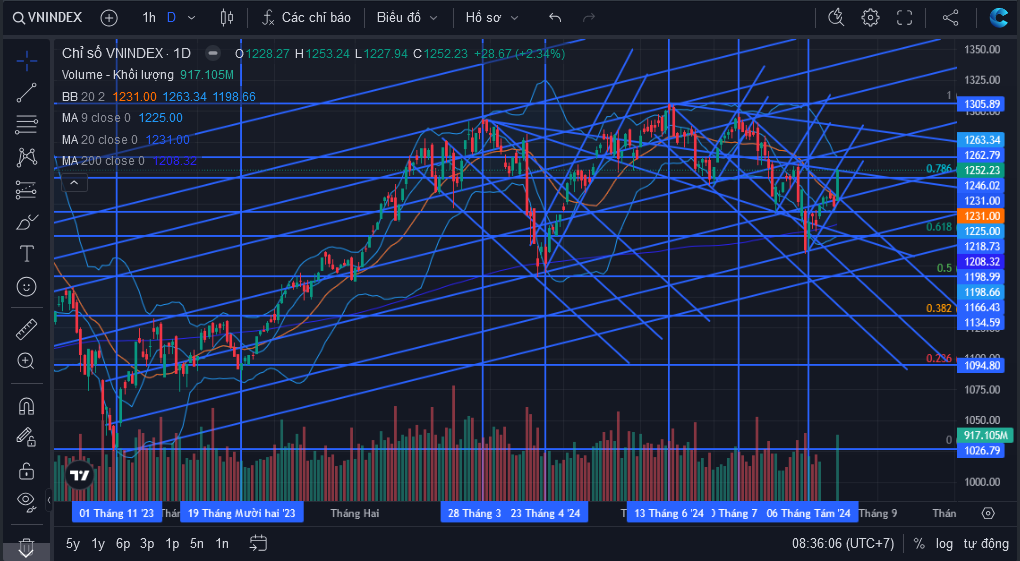The width and height of the screenshot is (1020, 561).
Task: Open candlestick chart style selector
Action: click(x=227, y=18)
